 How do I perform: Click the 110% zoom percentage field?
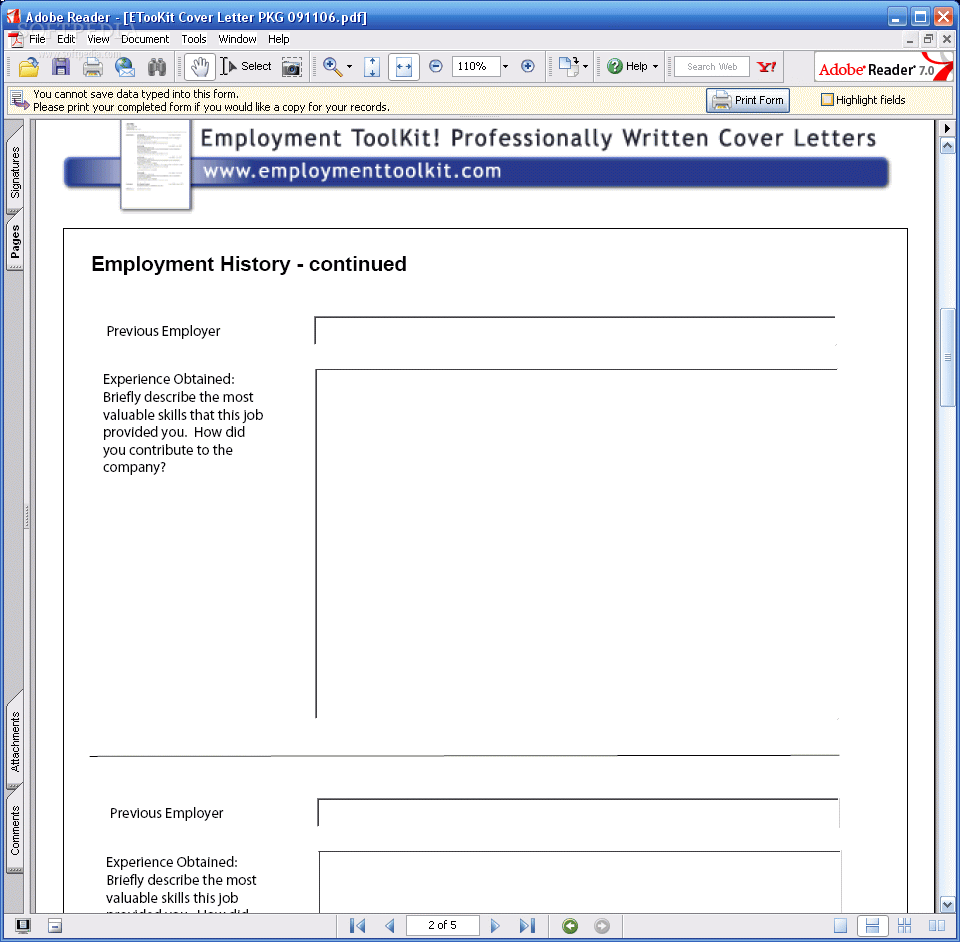pos(476,66)
